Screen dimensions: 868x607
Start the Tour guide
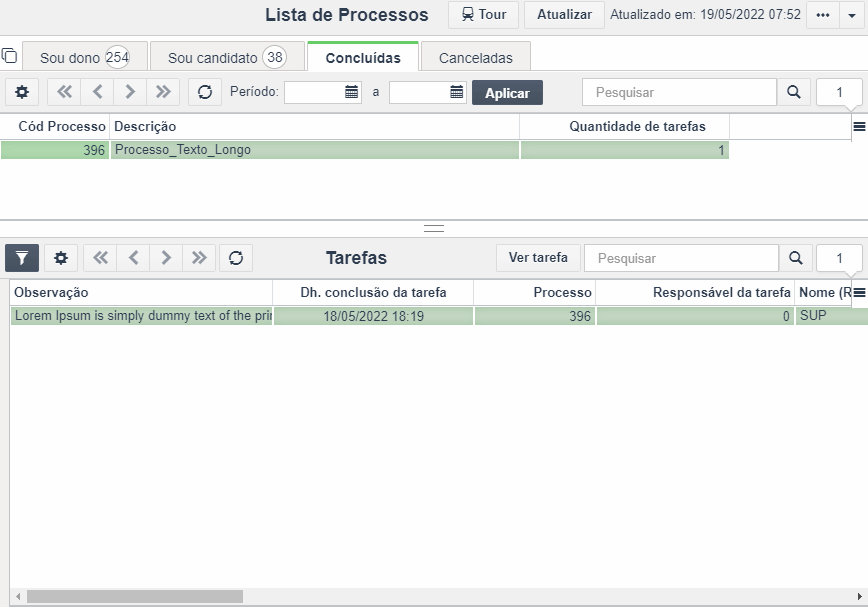(x=483, y=14)
